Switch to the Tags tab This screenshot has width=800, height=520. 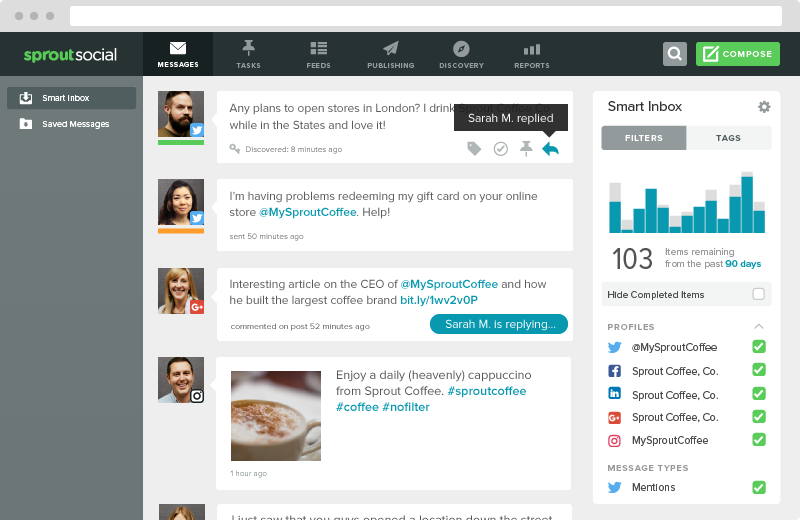(x=729, y=138)
